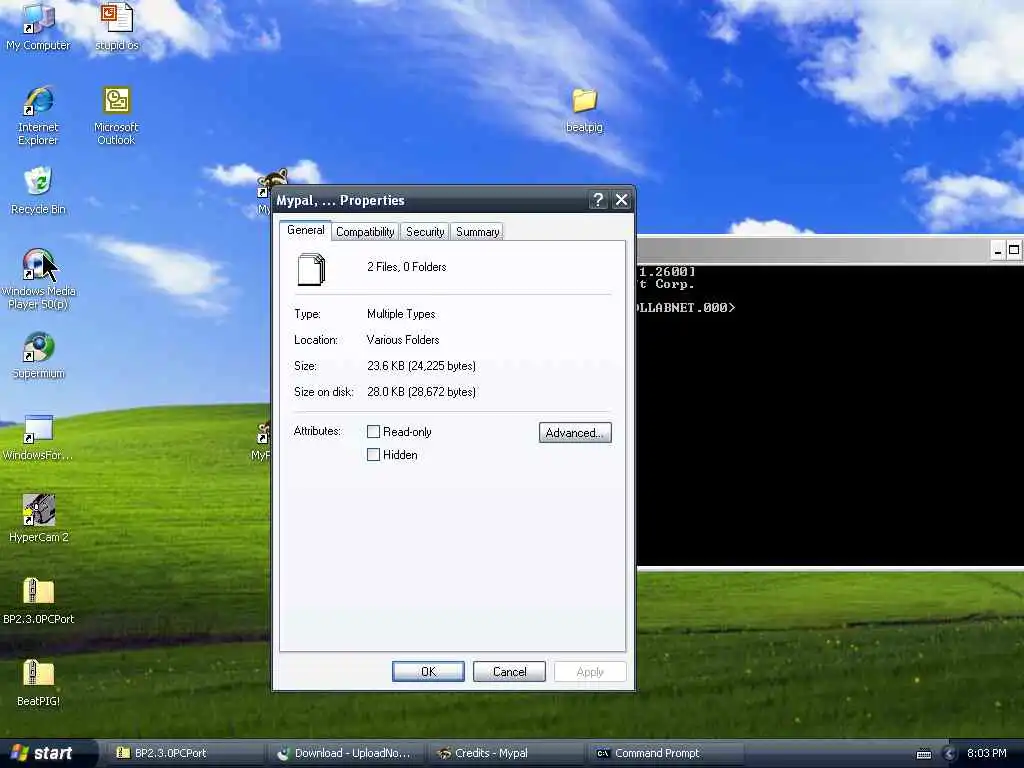Maximize the Command Prompt window
The width and height of the screenshot is (1024, 768).
(1014, 250)
